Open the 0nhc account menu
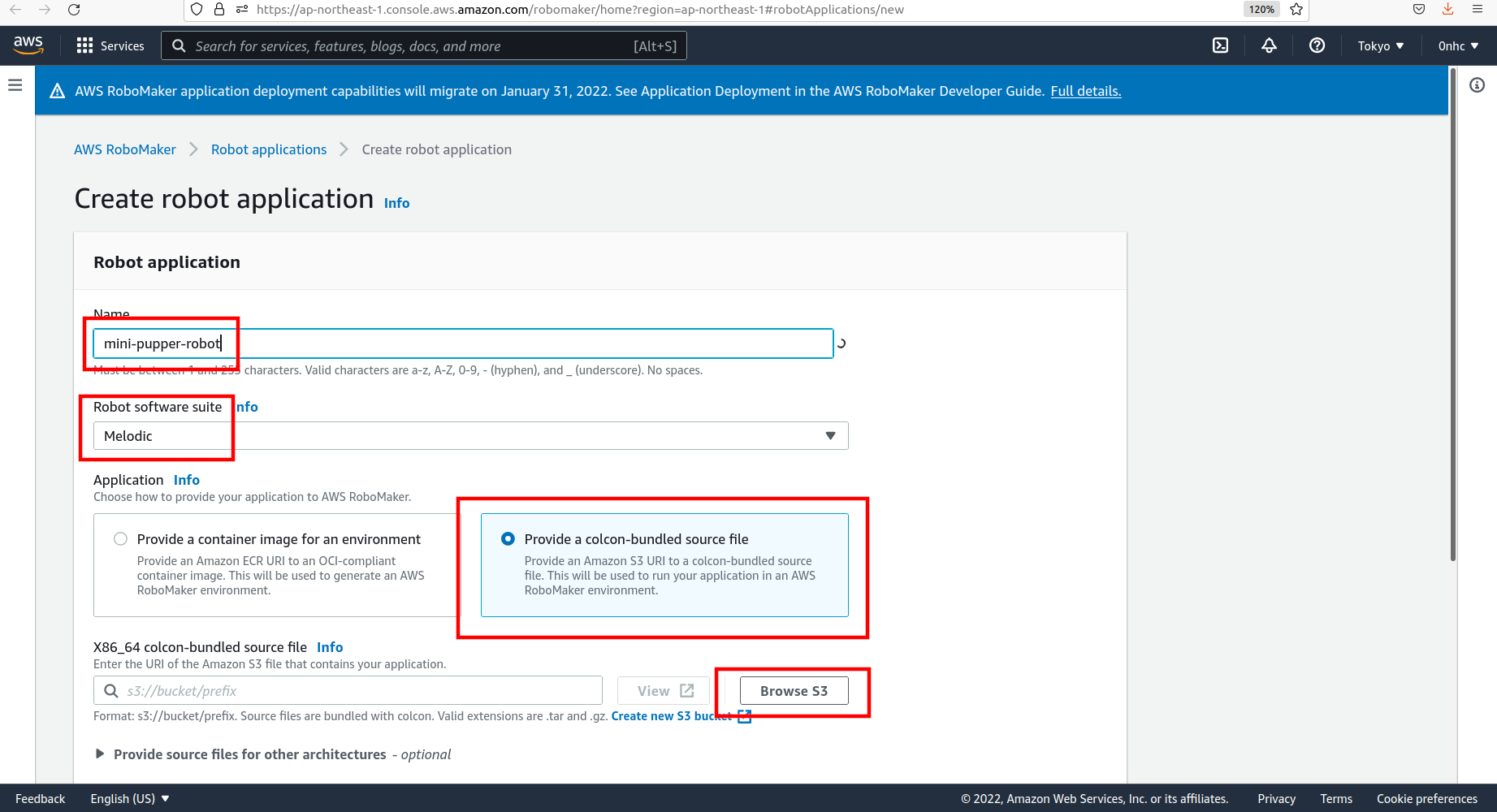Screen dimensions: 1497x812 [1458, 46]
